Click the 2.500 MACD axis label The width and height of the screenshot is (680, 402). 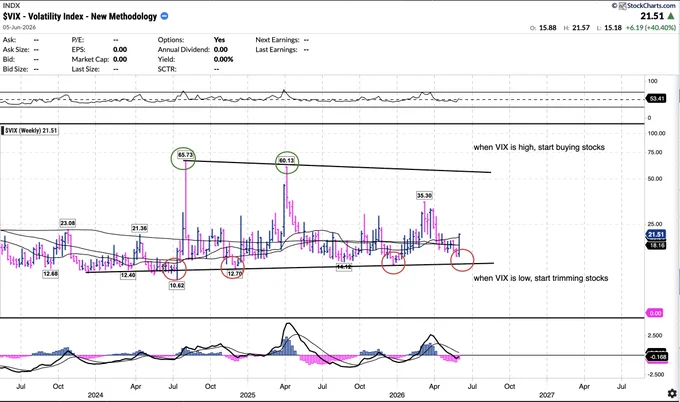point(655,336)
